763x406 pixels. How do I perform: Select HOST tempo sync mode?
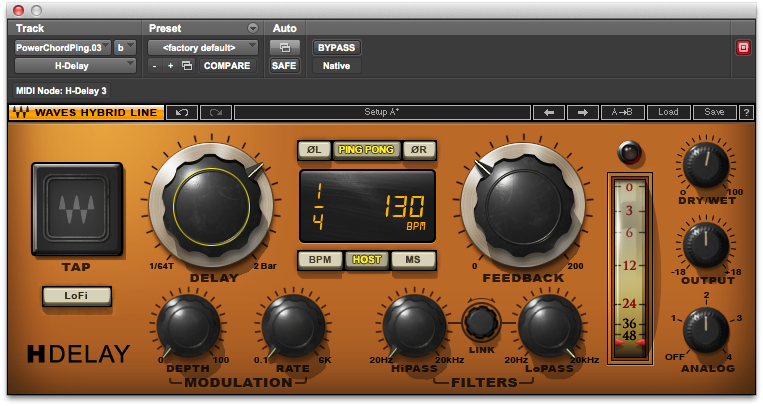pyautogui.click(x=366, y=260)
